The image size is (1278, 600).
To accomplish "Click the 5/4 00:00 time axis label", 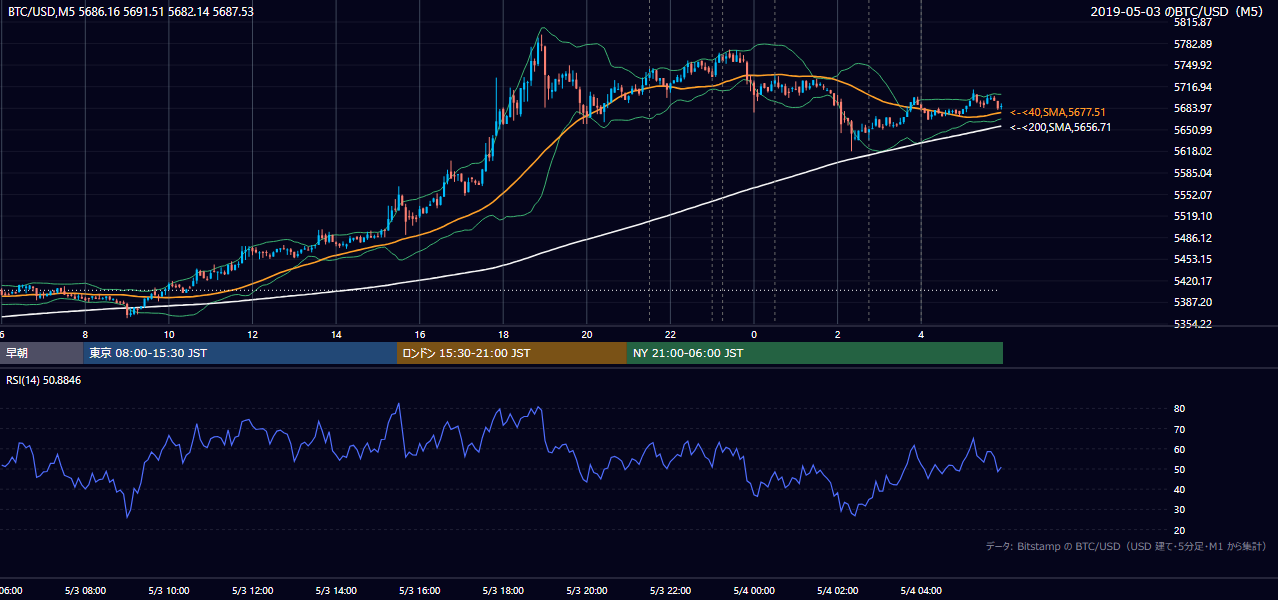I will click(x=754, y=591).
